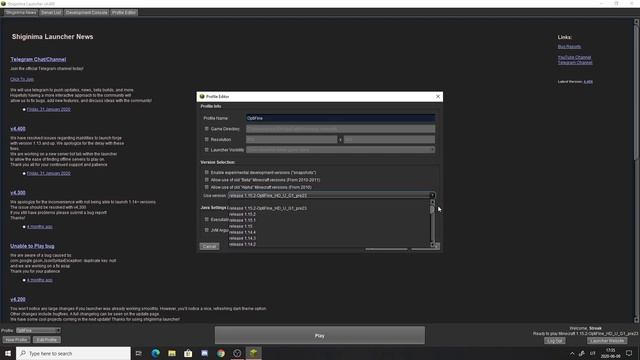This screenshot has width=640, height=360.
Task: Open the Click To Join link
Action: pos(22,79)
